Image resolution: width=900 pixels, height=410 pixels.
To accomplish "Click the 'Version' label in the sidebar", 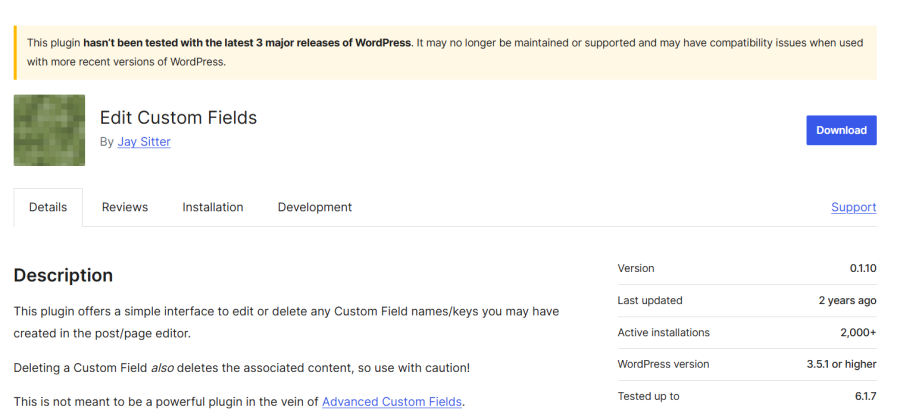I will tap(636, 269).
